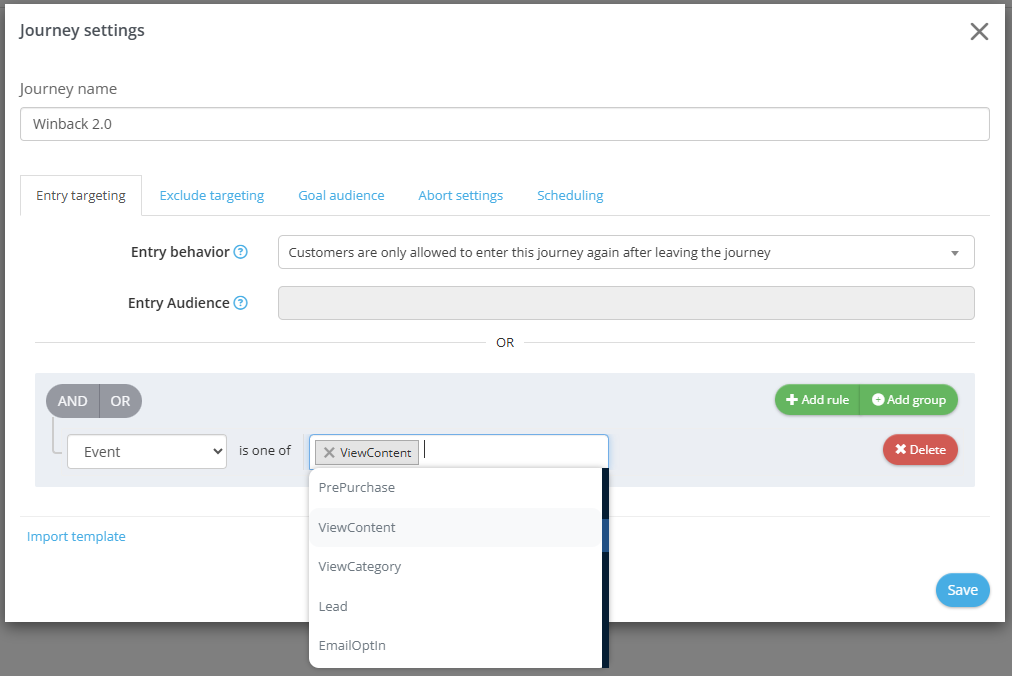
Task: Click the Entry Audience help icon
Action: point(241,303)
